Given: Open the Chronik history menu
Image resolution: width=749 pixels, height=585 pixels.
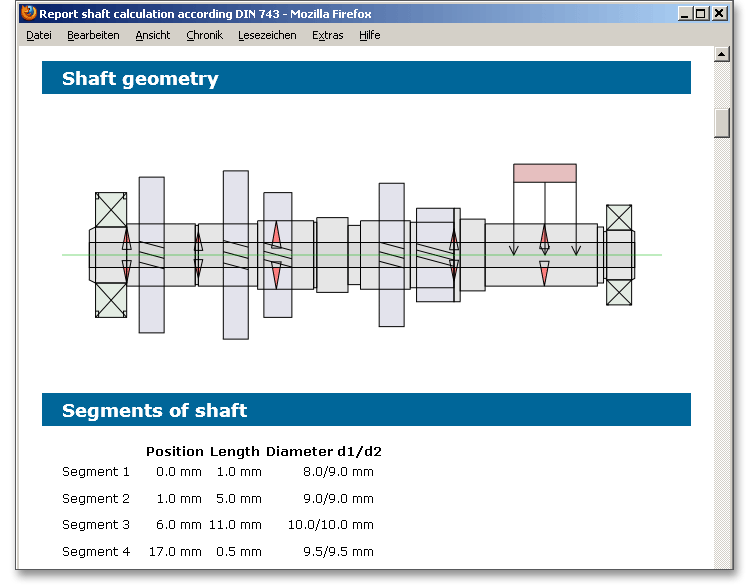Looking at the screenshot, I should tap(204, 35).
